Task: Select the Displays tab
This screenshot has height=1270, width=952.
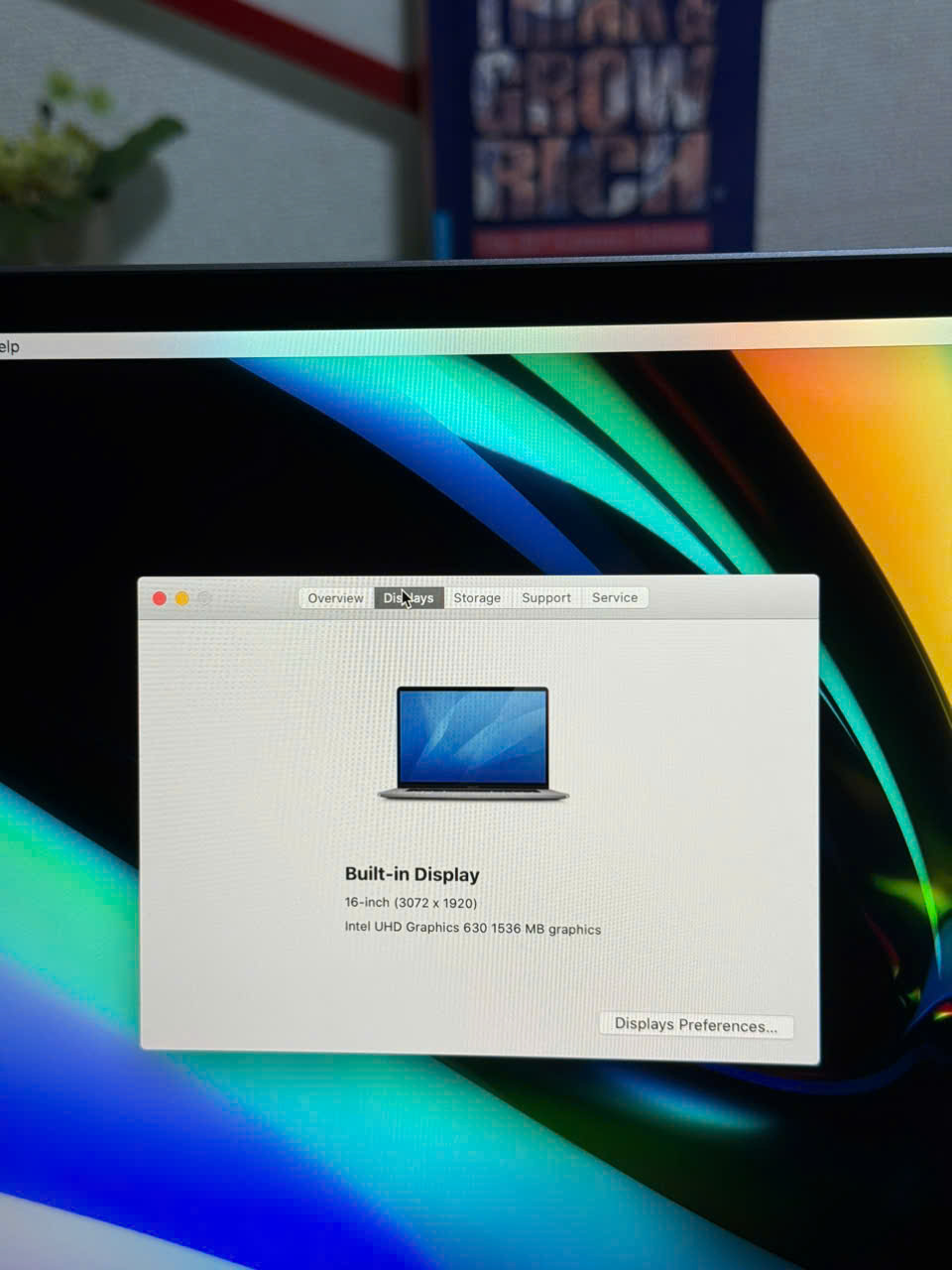Action: (x=409, y=598)
